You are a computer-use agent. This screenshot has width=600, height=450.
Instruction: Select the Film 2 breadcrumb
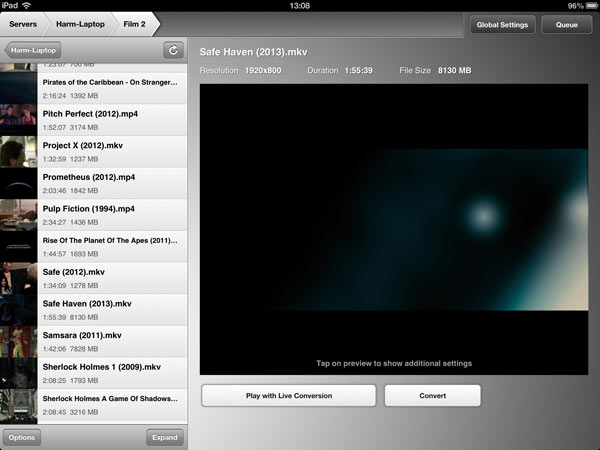pos(133,23)
